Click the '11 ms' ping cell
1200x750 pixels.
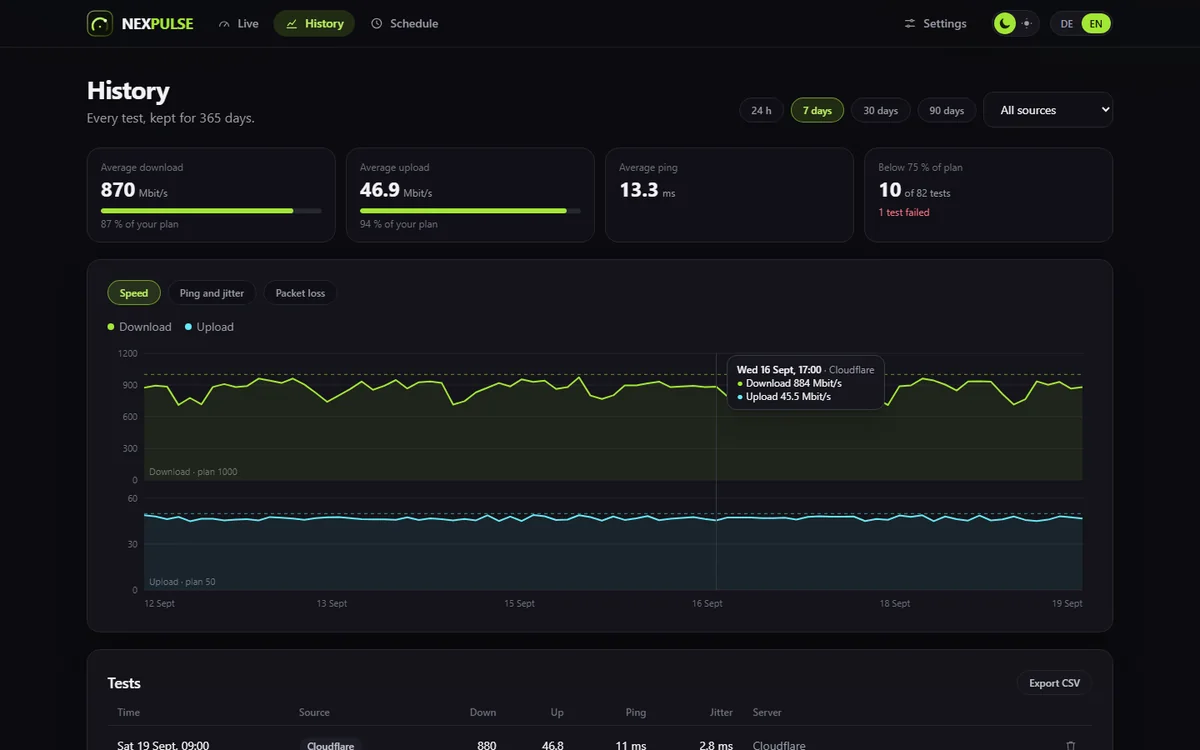tap(632, 745)
